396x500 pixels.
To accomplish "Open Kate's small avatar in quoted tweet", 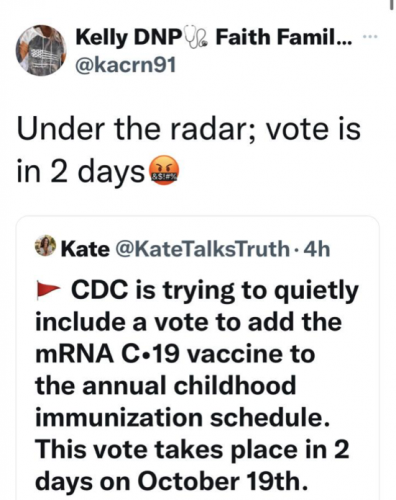I will 45,246.
